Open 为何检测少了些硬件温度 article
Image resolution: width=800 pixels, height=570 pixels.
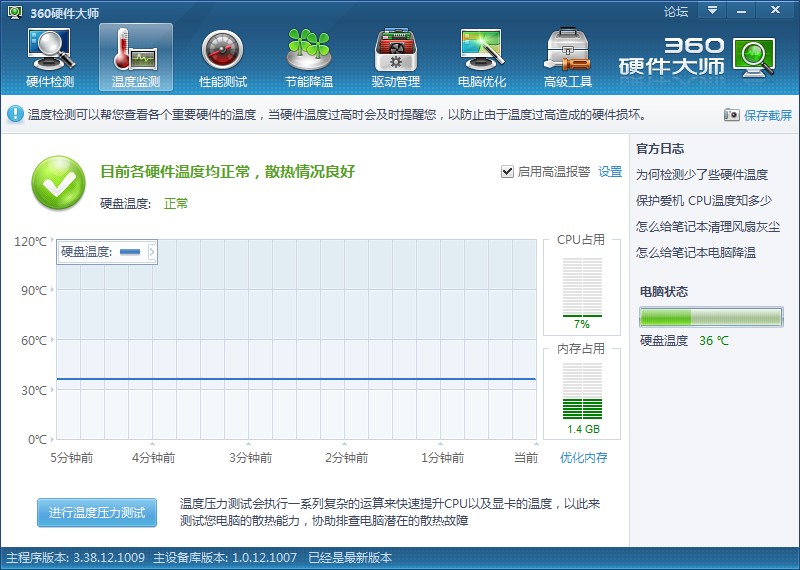pos(702,175)
